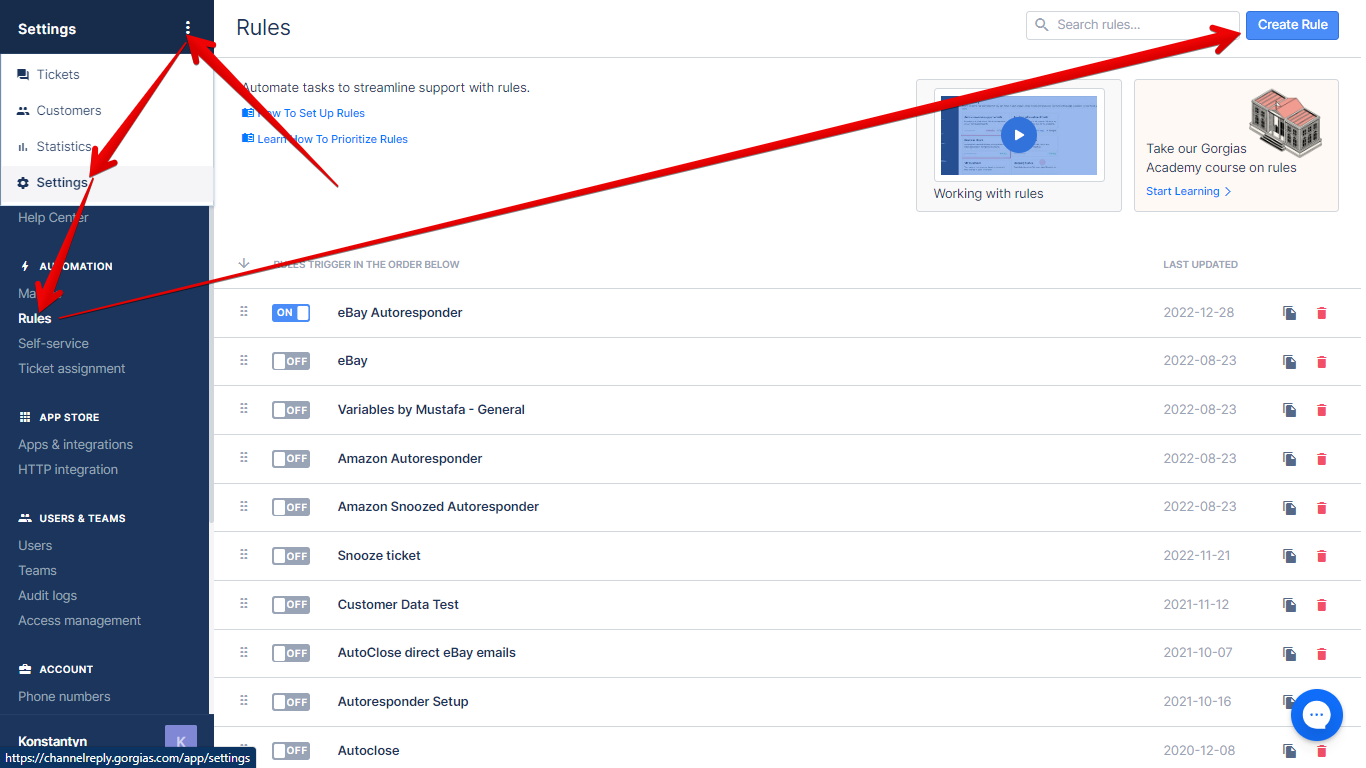The image size is (1366, 768).
Task: Duplicate the Snooze ticket rule
Action: pos(1290,556)
